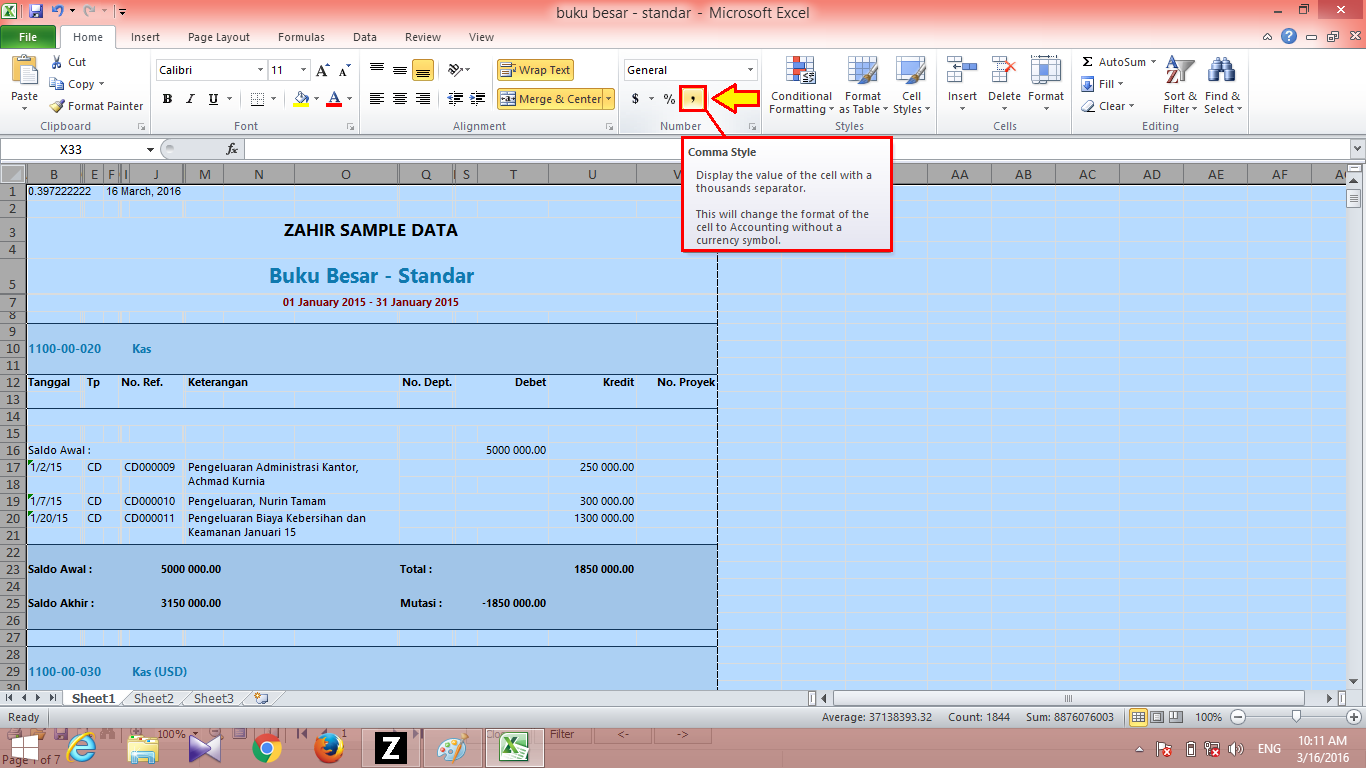Screen dimensions: 1366x768
Task: Toggle Italic formatting
Action: click(190, 99)
